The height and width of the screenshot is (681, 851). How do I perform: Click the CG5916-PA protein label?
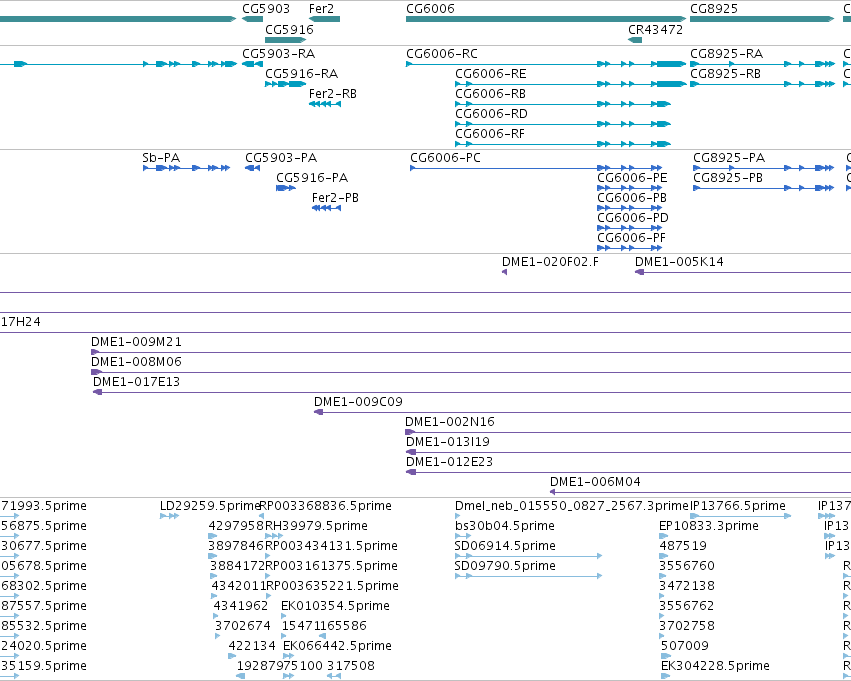[x=312, y=178]
